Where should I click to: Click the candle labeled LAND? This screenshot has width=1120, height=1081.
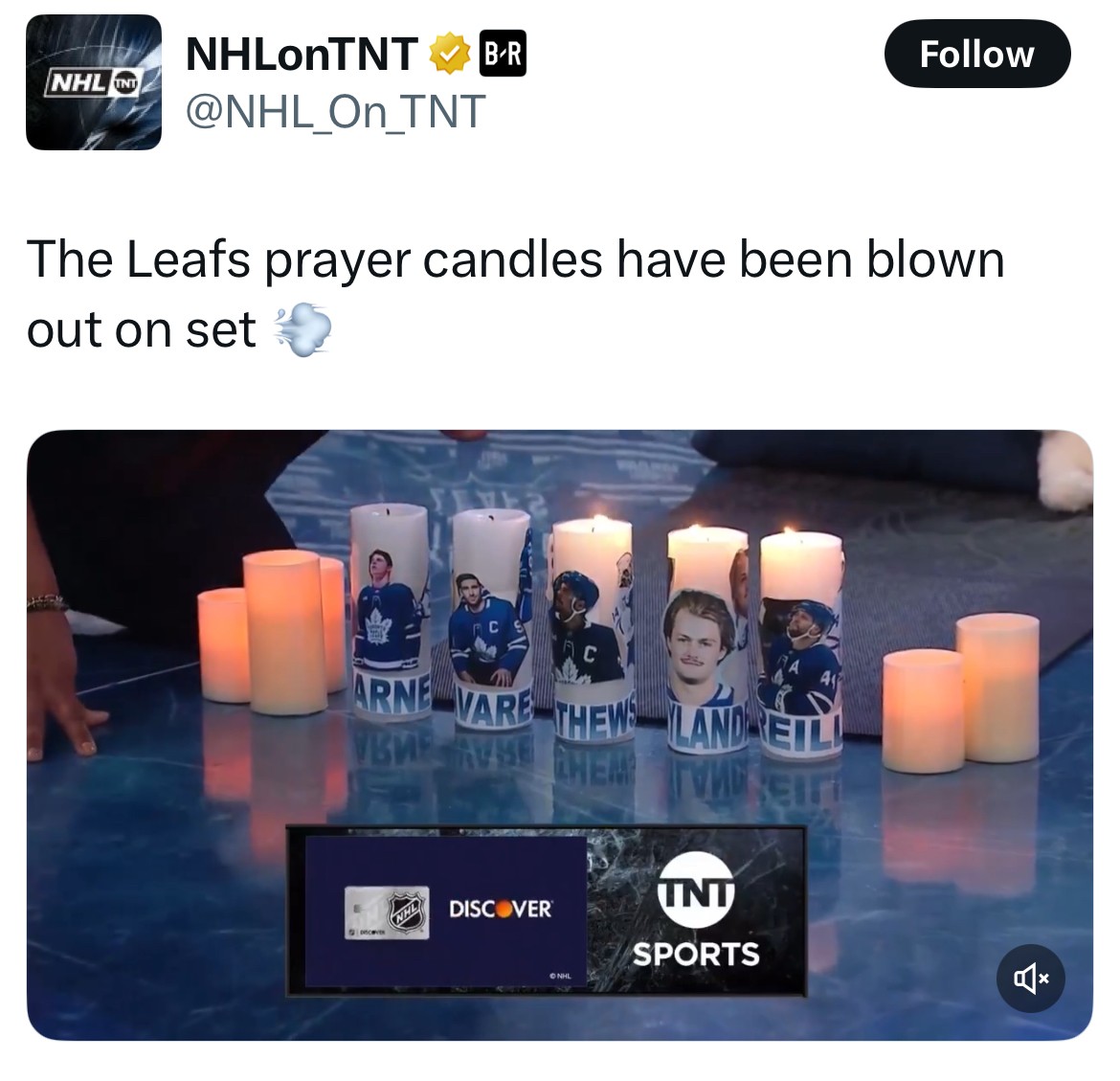tap(707, 641)
